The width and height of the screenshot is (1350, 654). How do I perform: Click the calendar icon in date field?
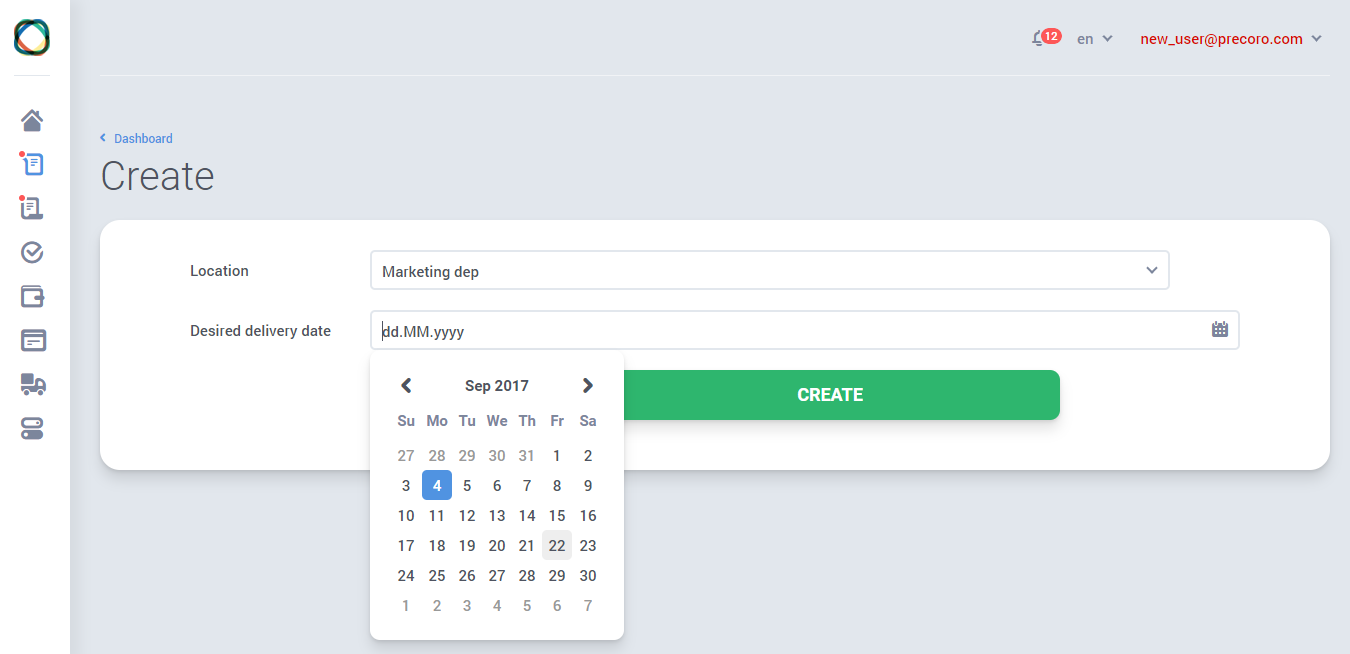pyautogui.click(x=1219, y=329)
